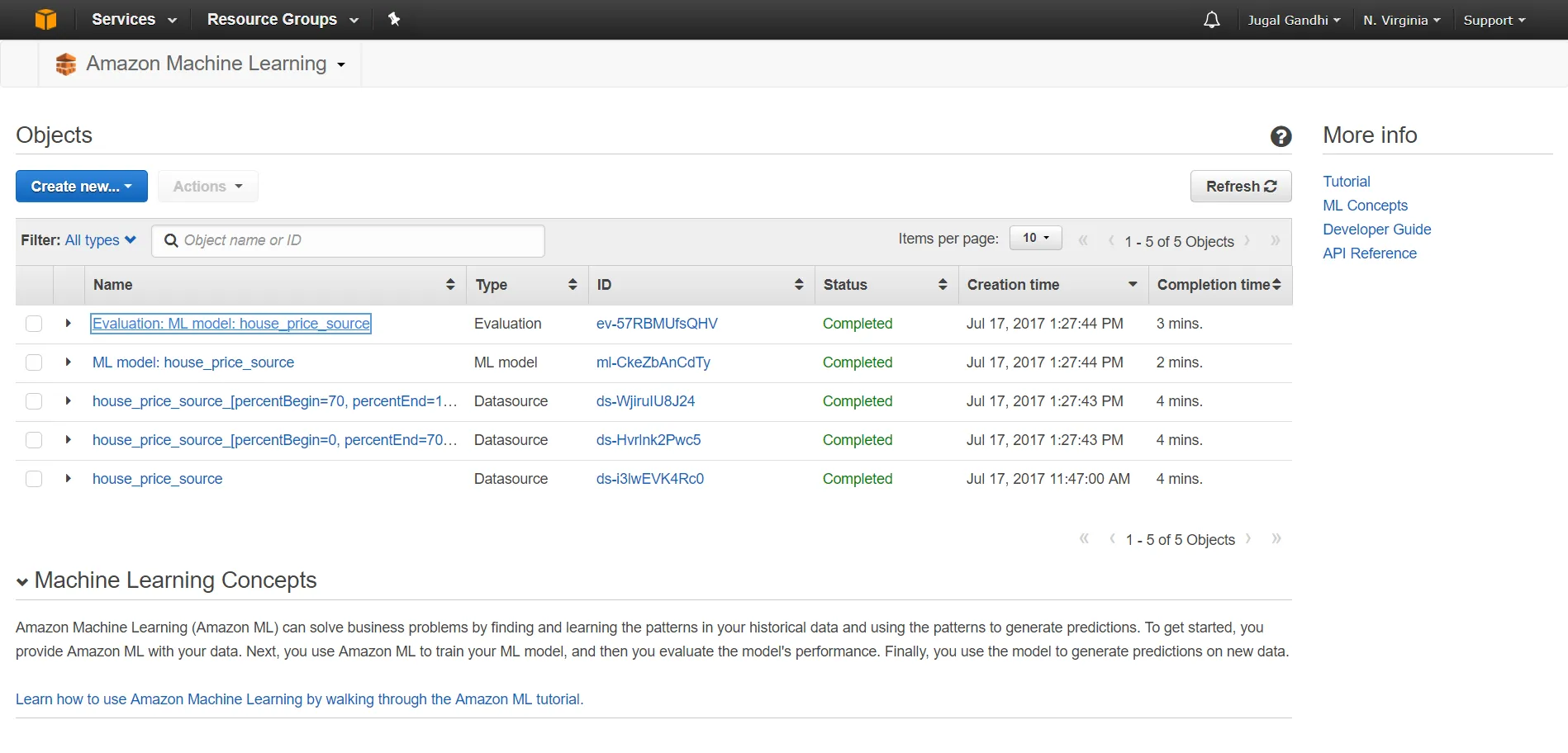
Task: Open the Resource Groups menu
Action: click(283, 19)
